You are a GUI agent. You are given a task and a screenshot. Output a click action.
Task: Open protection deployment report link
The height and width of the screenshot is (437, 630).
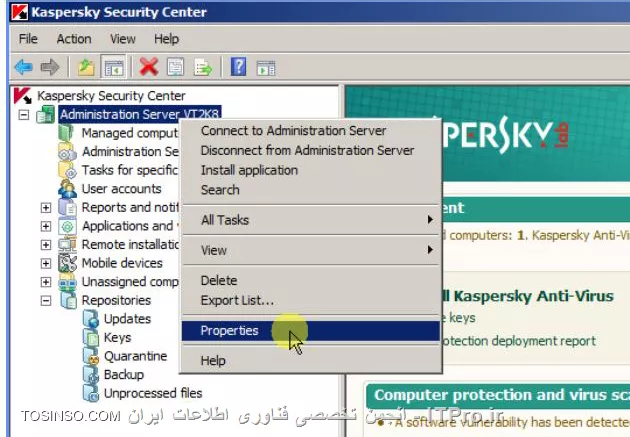tap(518, 341)
